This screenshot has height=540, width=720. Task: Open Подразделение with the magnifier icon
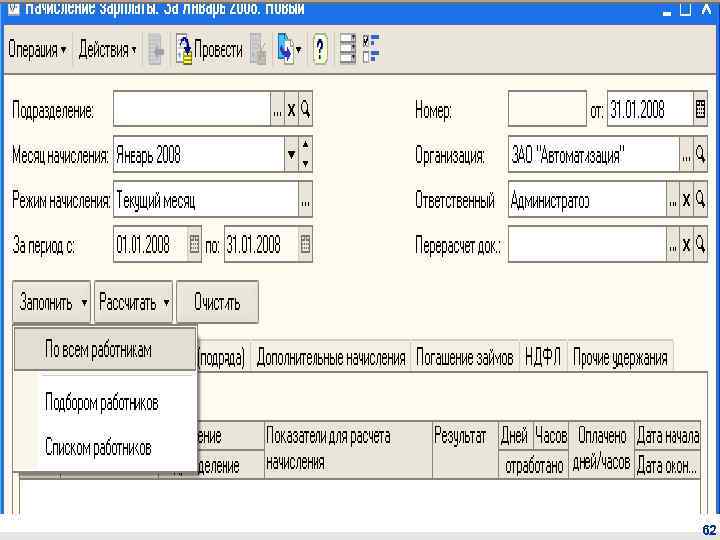[x=305, y=109]
